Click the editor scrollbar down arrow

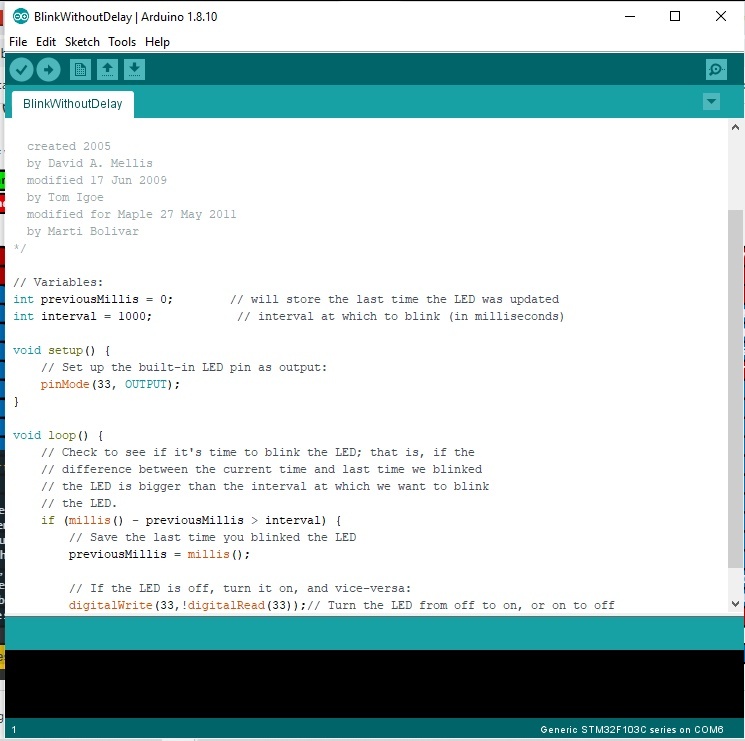[735, 604]
